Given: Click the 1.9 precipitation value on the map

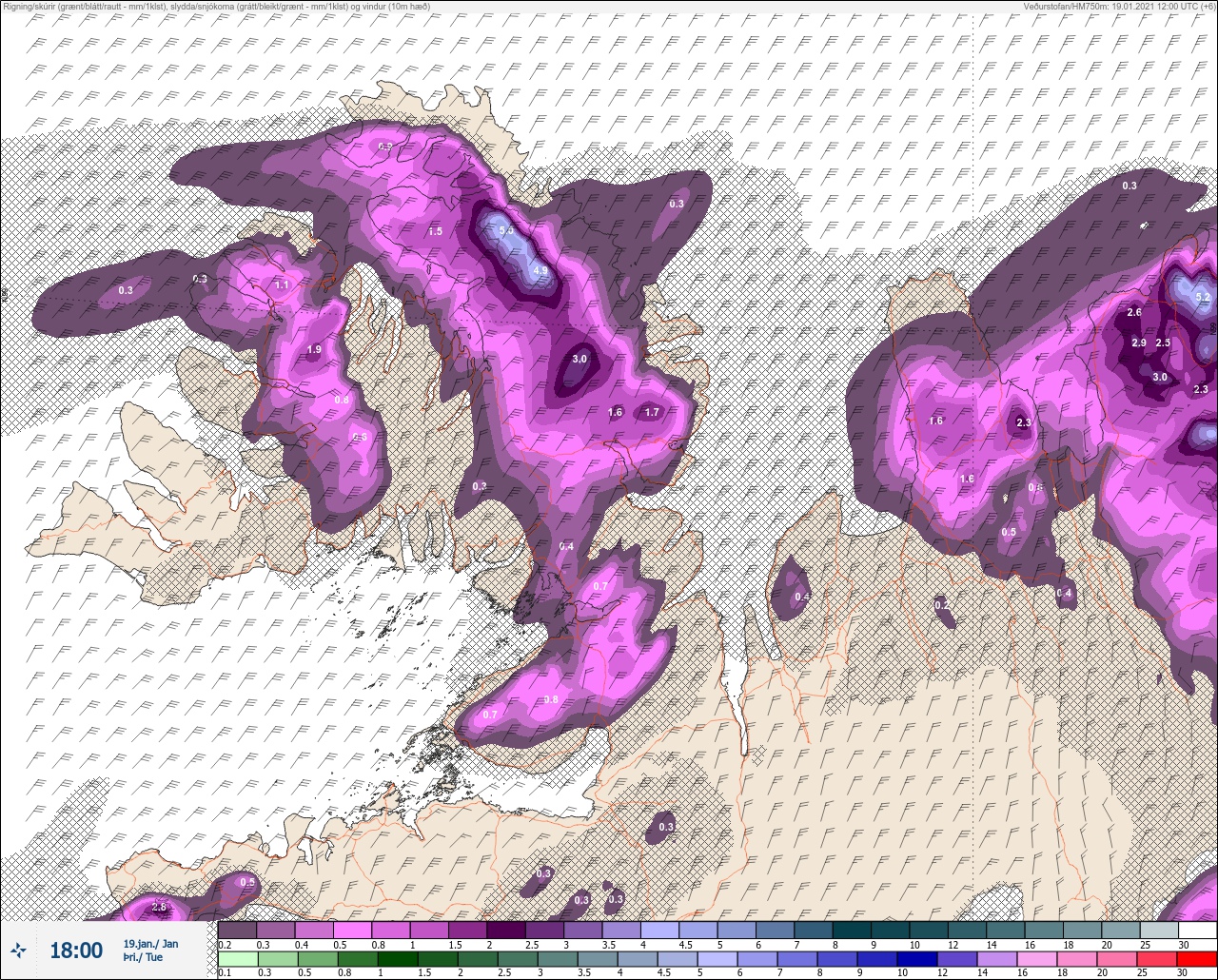Looking at the screenshot, I should (315, 350).
